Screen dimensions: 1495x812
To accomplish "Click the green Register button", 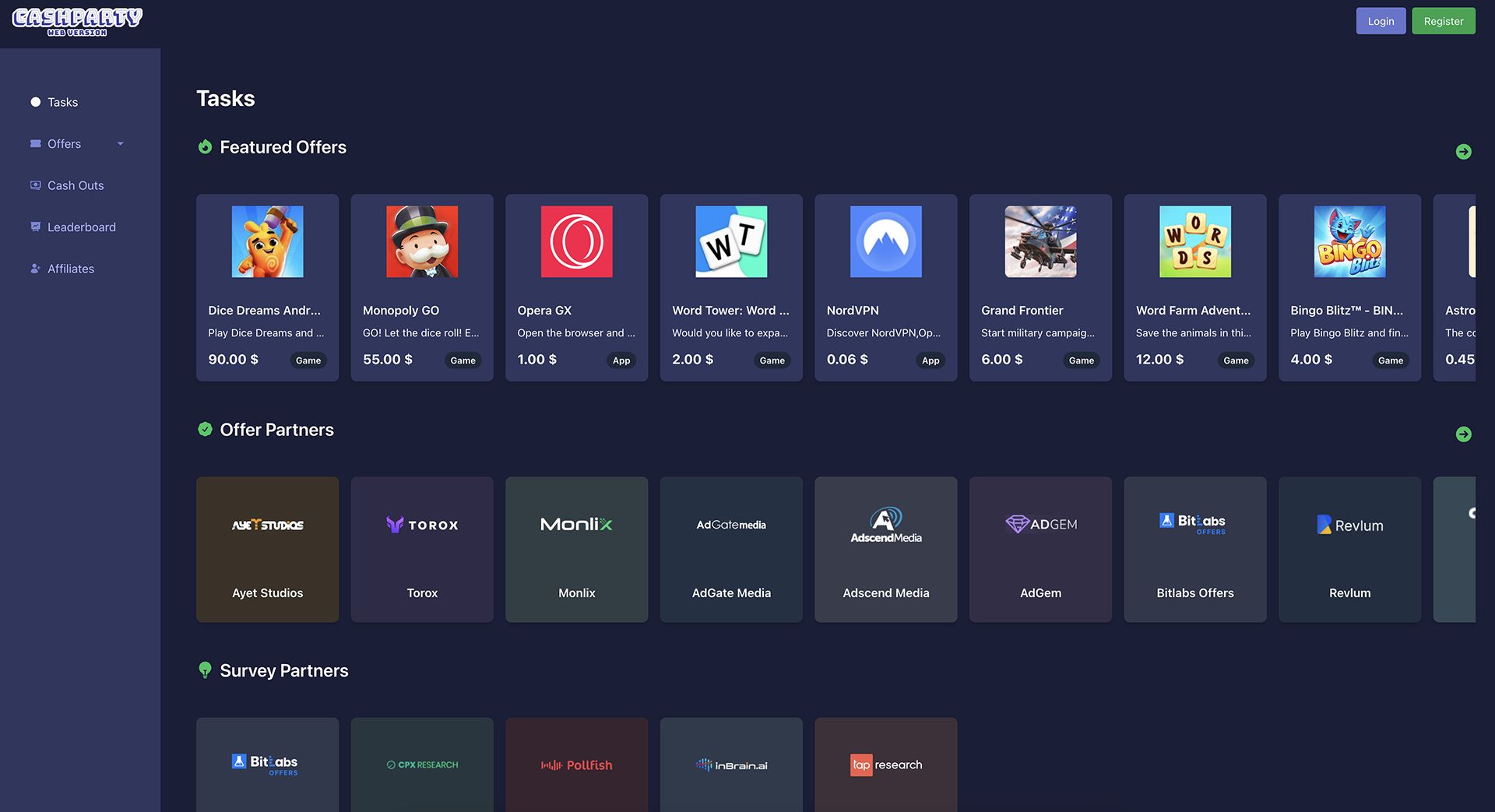I will pyautogui.click(x=1444, y=21).
